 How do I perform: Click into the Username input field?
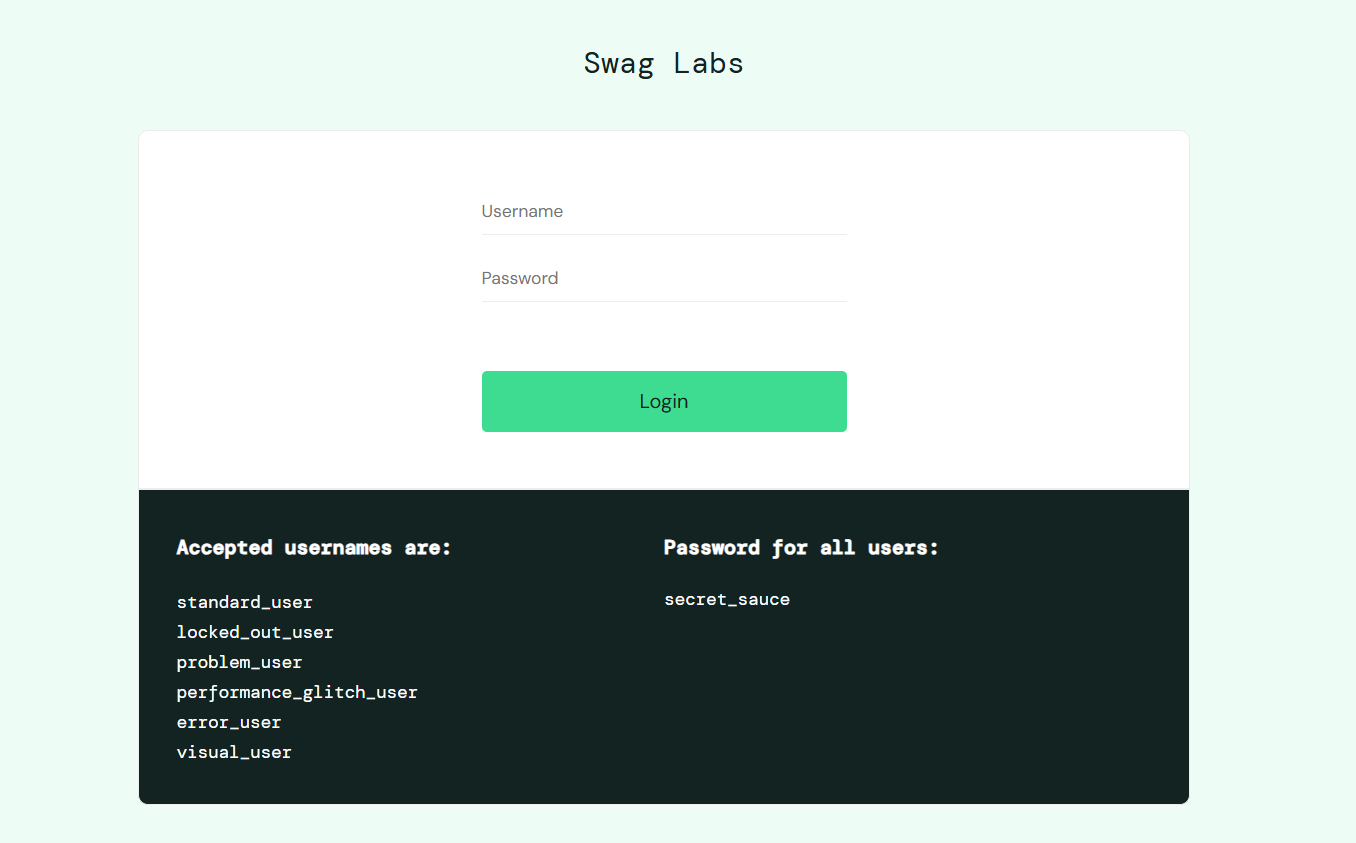[x=664, y=212]
